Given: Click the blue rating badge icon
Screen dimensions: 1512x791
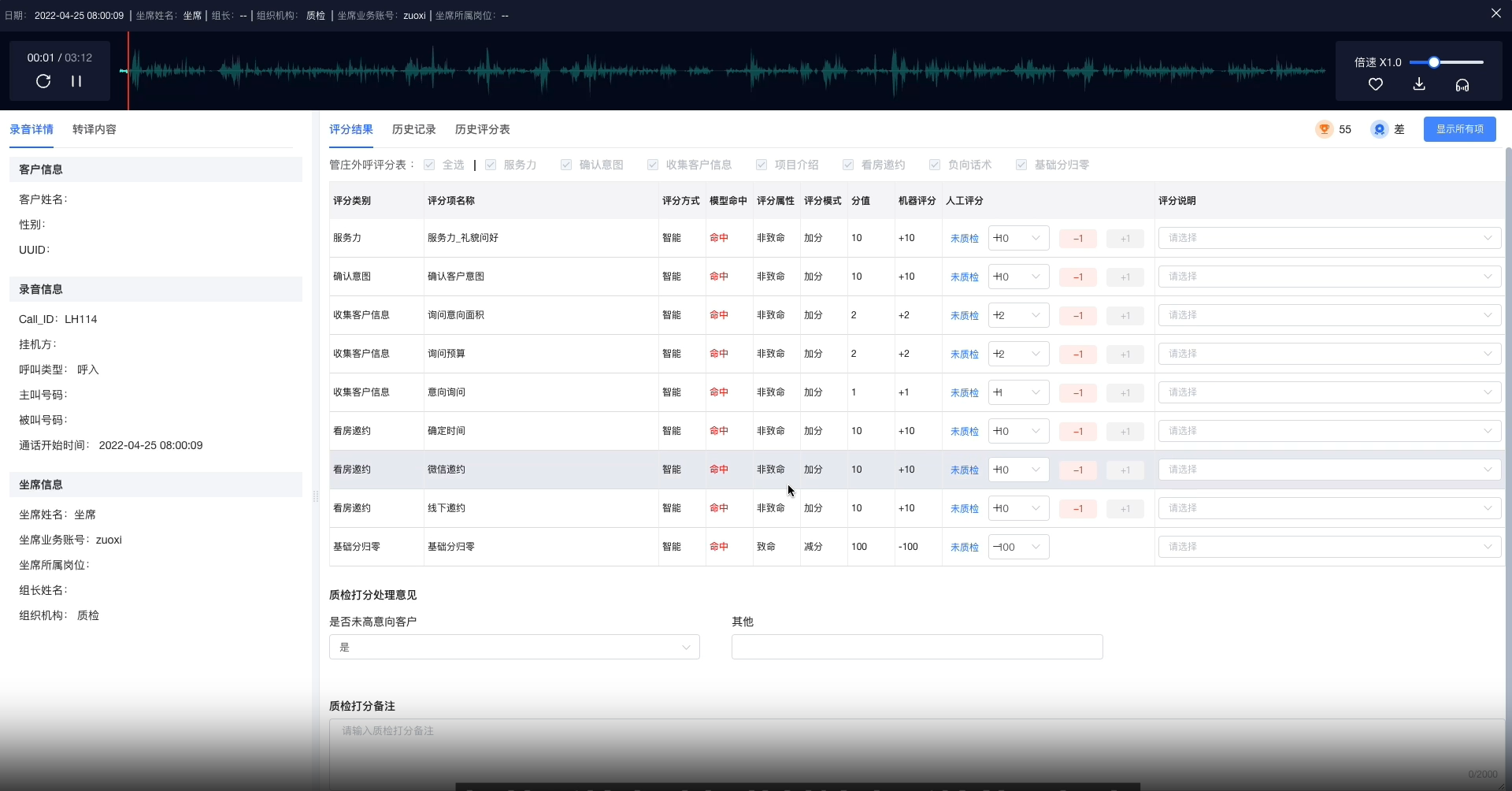Looking at the screenshot, I should click(x=1379, y=129).
